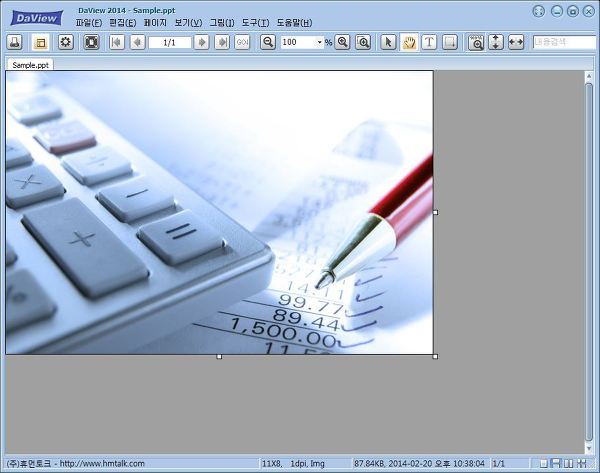
Task: Click the bottom-center resize handle of the image
Action: point(219,357)
